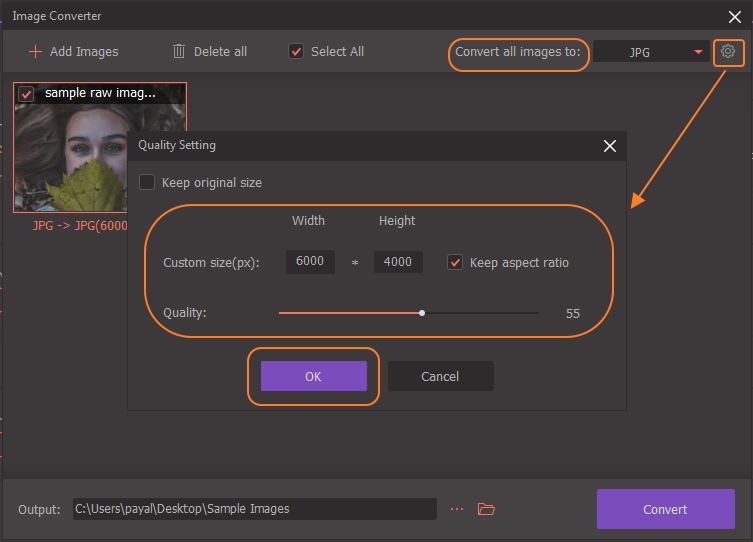Click the purple Convert button

(665, 509)
